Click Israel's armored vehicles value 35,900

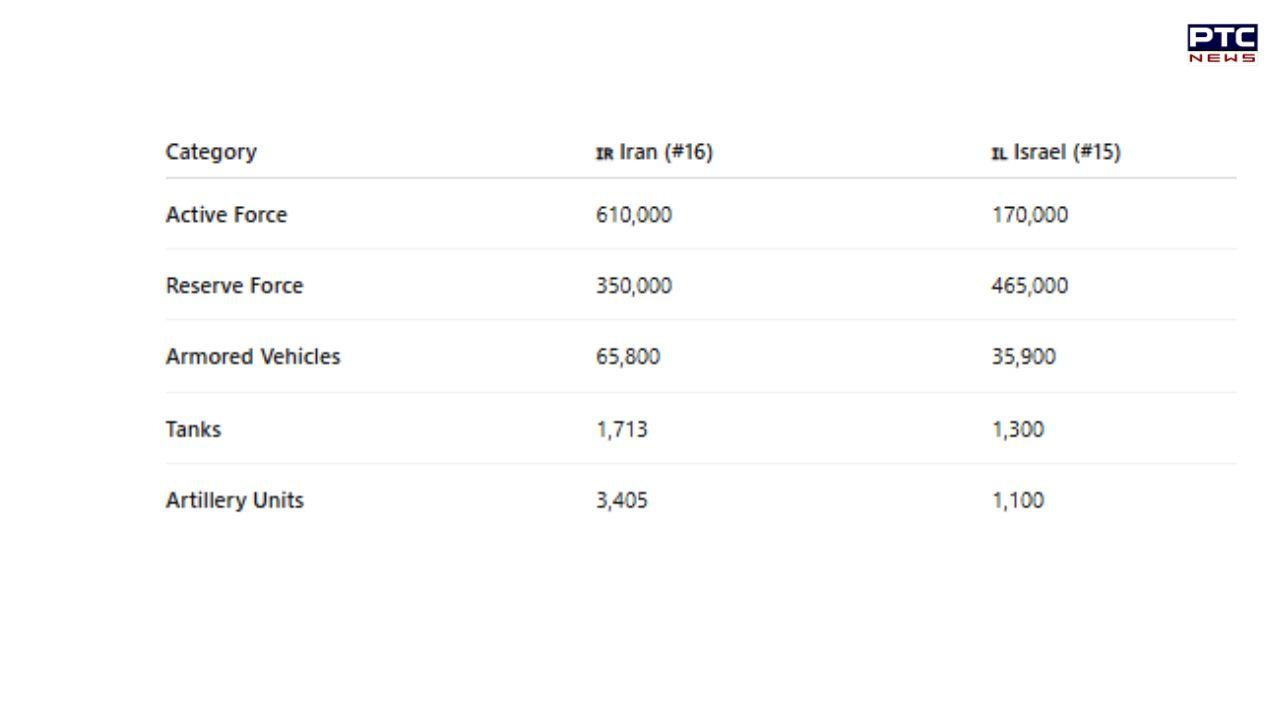click(1024, 357)
